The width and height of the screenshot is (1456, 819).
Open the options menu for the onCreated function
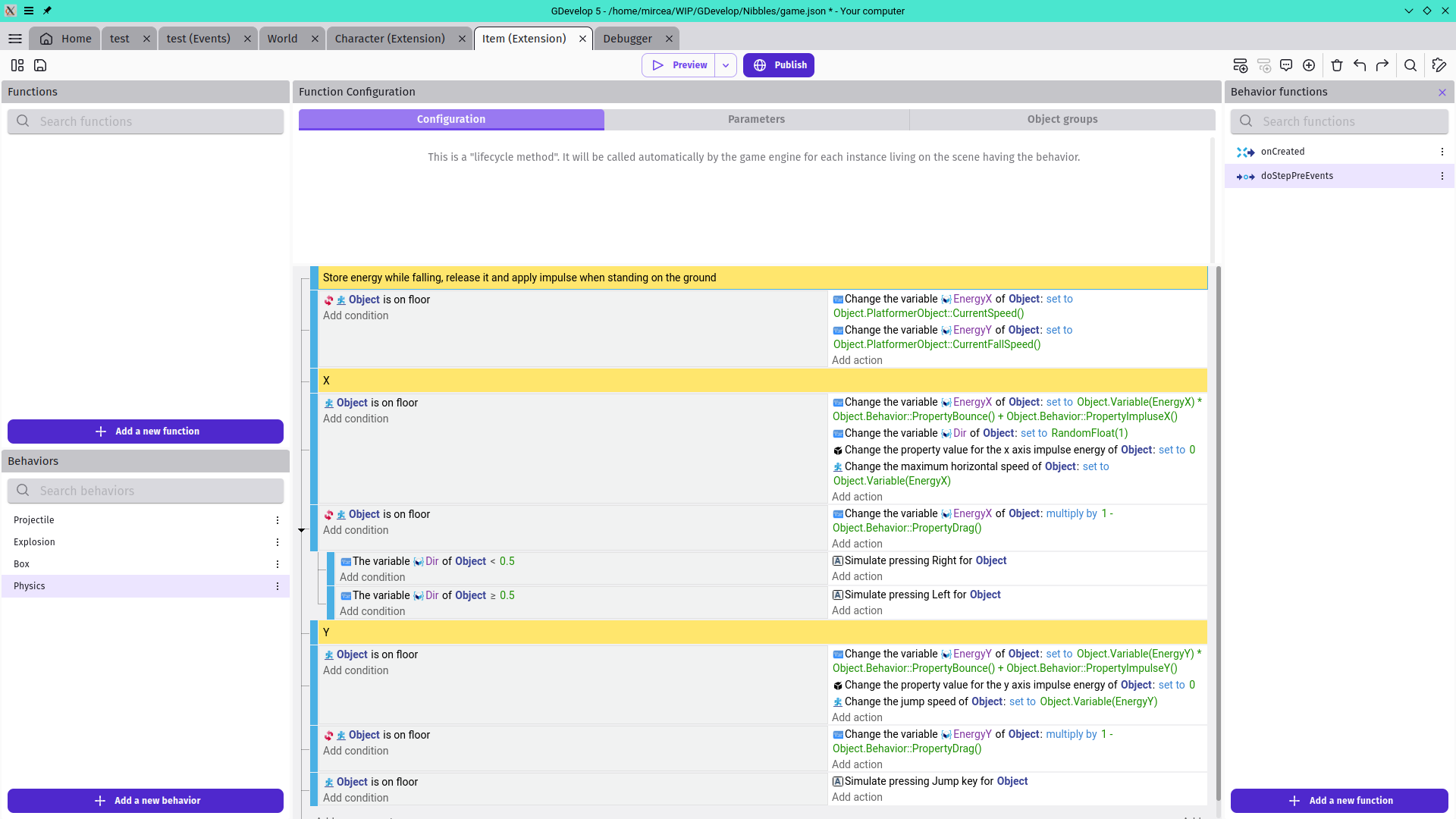(x=1442, y=152)
